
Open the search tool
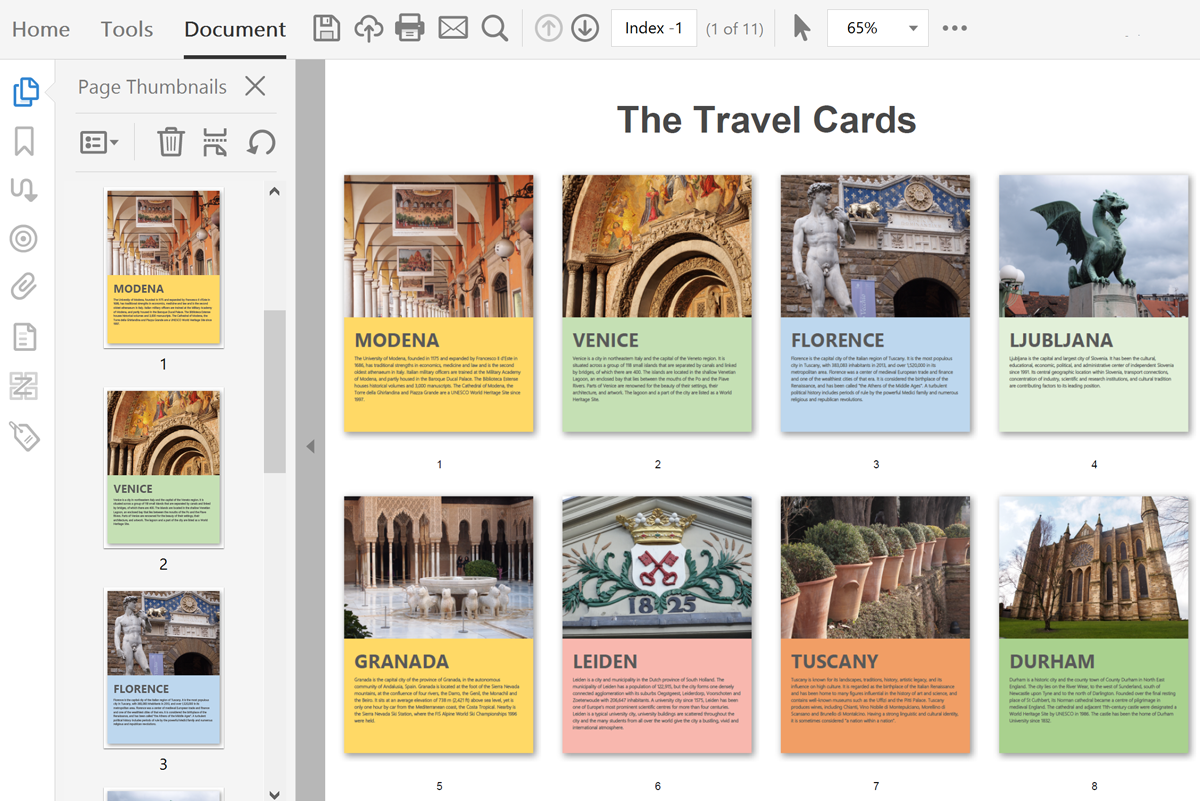click(494, 28)
